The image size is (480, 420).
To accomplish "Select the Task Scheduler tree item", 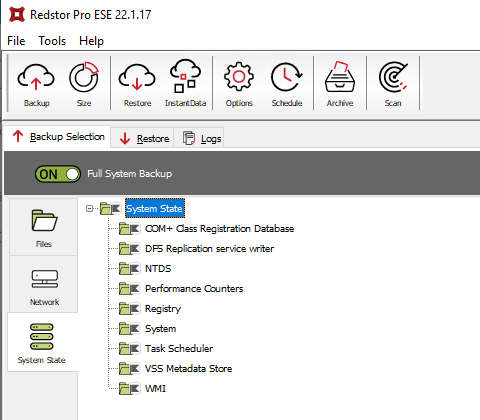I will (x=179, y=349).
